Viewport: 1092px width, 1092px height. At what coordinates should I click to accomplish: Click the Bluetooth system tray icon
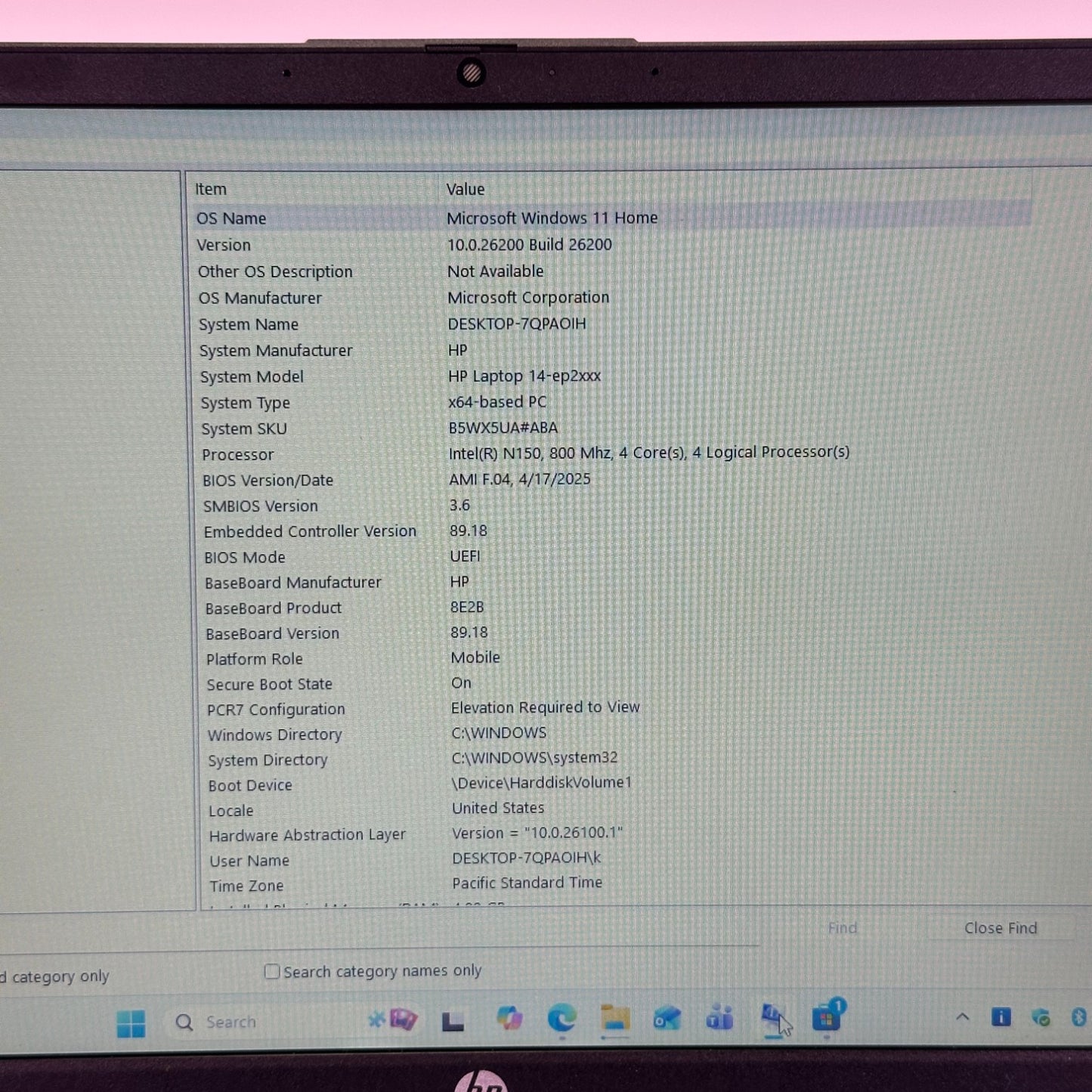[1078, 1017]
